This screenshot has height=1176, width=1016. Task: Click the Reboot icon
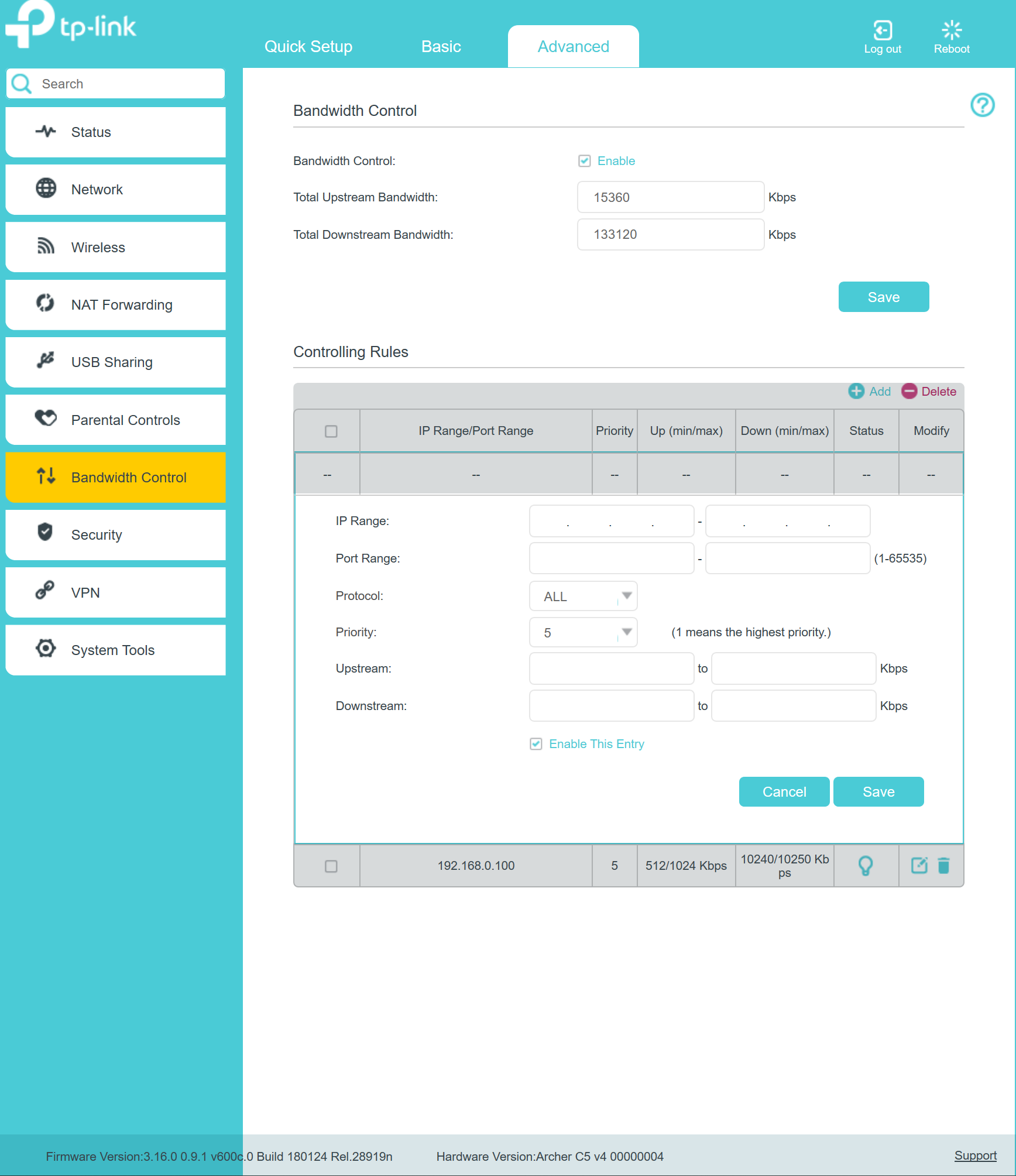click(x=951, y=30)
